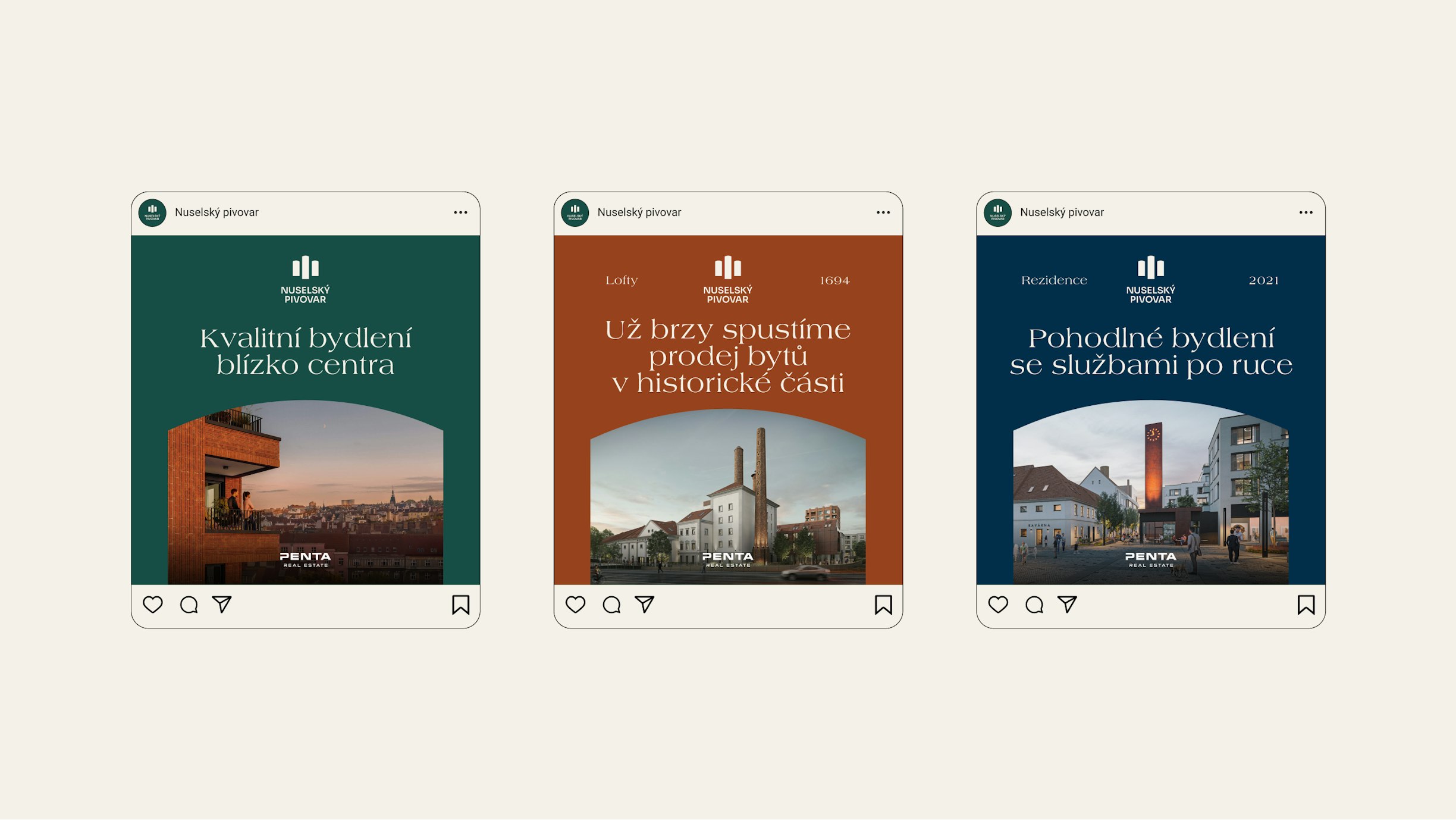The image size is (1456, 820).
Task: Open Nuselský pivovar username on green post
Action: pos(216,212)
